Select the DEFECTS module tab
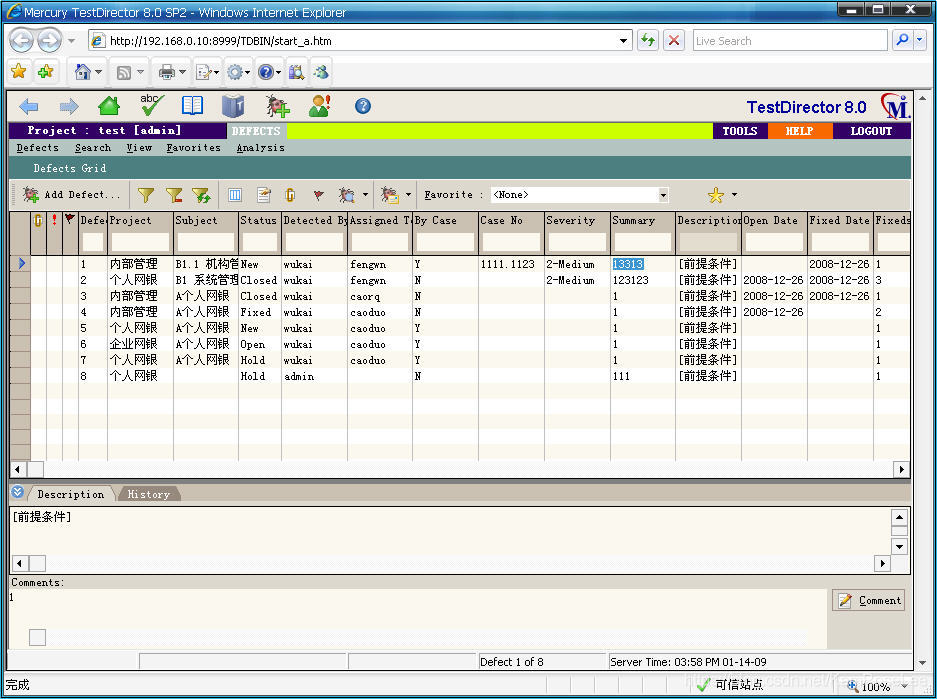This screenshot has height=699, width=937. point(256,131)
